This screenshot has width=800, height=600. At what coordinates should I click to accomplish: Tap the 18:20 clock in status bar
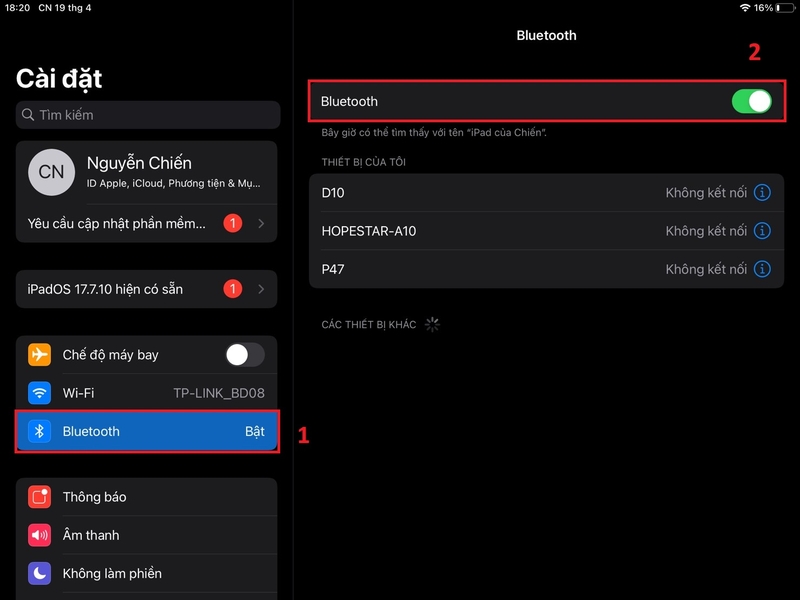(x=17, y=8)
